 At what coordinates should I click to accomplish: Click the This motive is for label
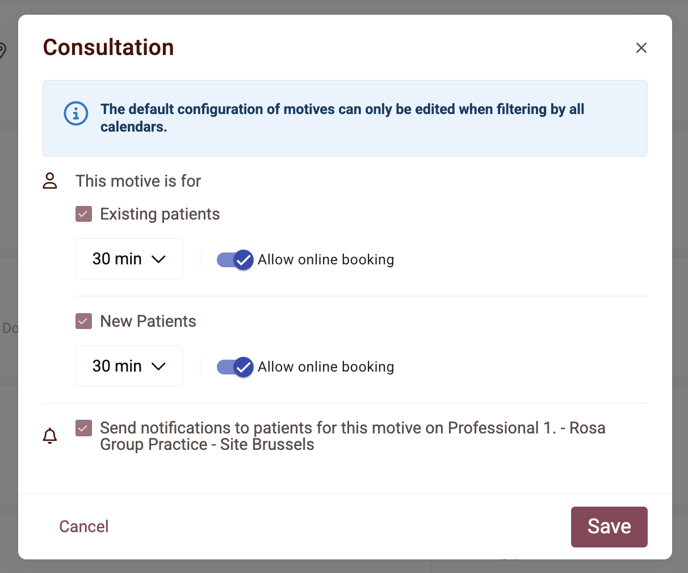click(x=138, y=181)
